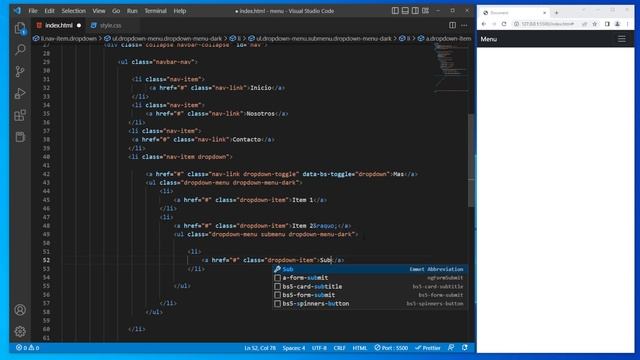
Task: Open the View menu
Action: pos(98,11)
